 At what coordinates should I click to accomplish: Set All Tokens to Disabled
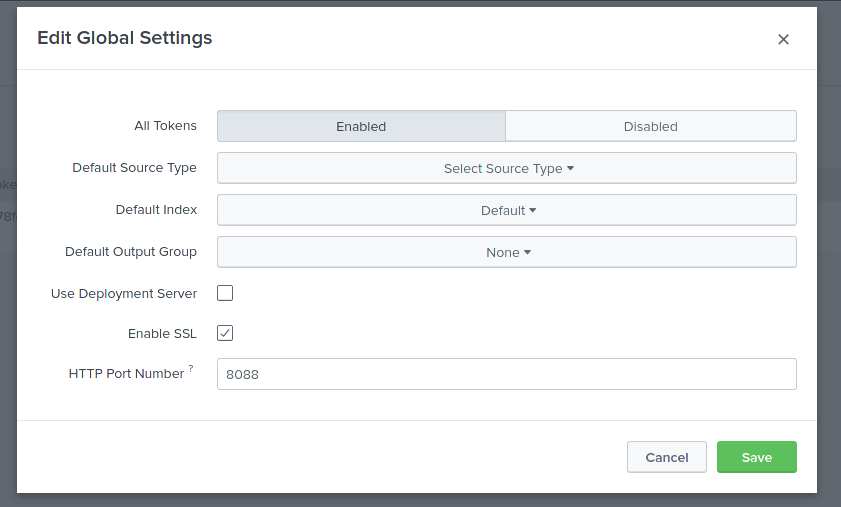pyautogui.click(x=650, y=126)
